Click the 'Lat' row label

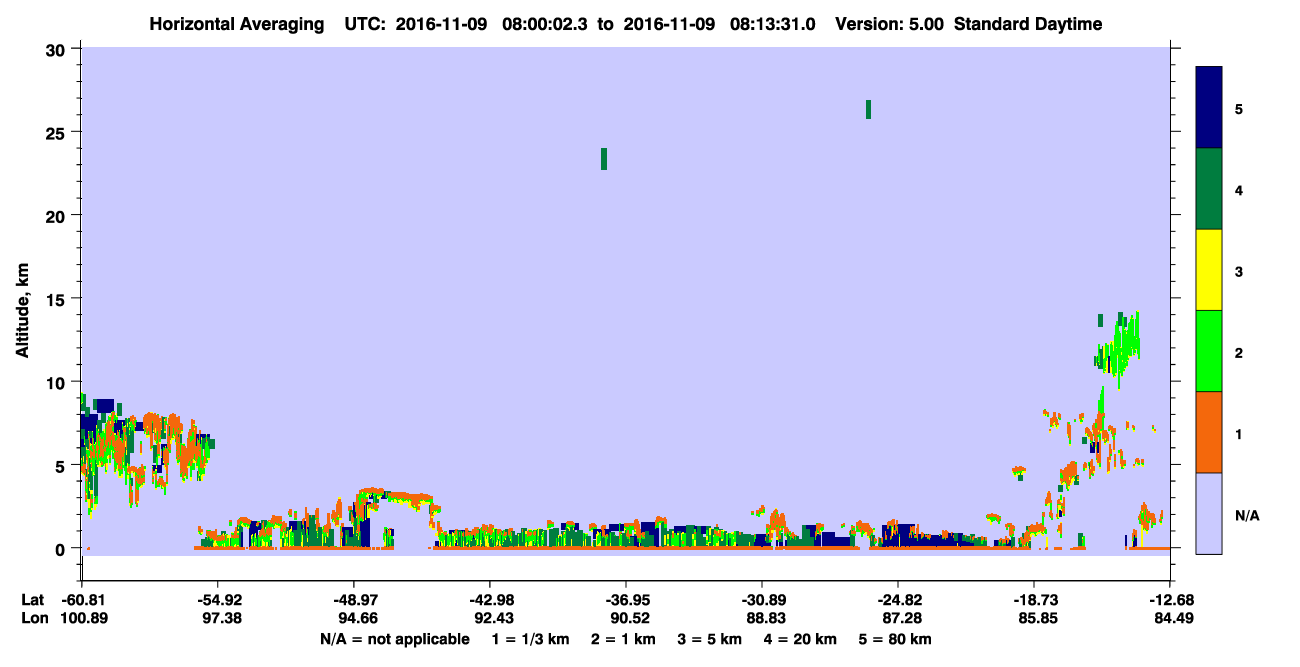tap(33, 600)
